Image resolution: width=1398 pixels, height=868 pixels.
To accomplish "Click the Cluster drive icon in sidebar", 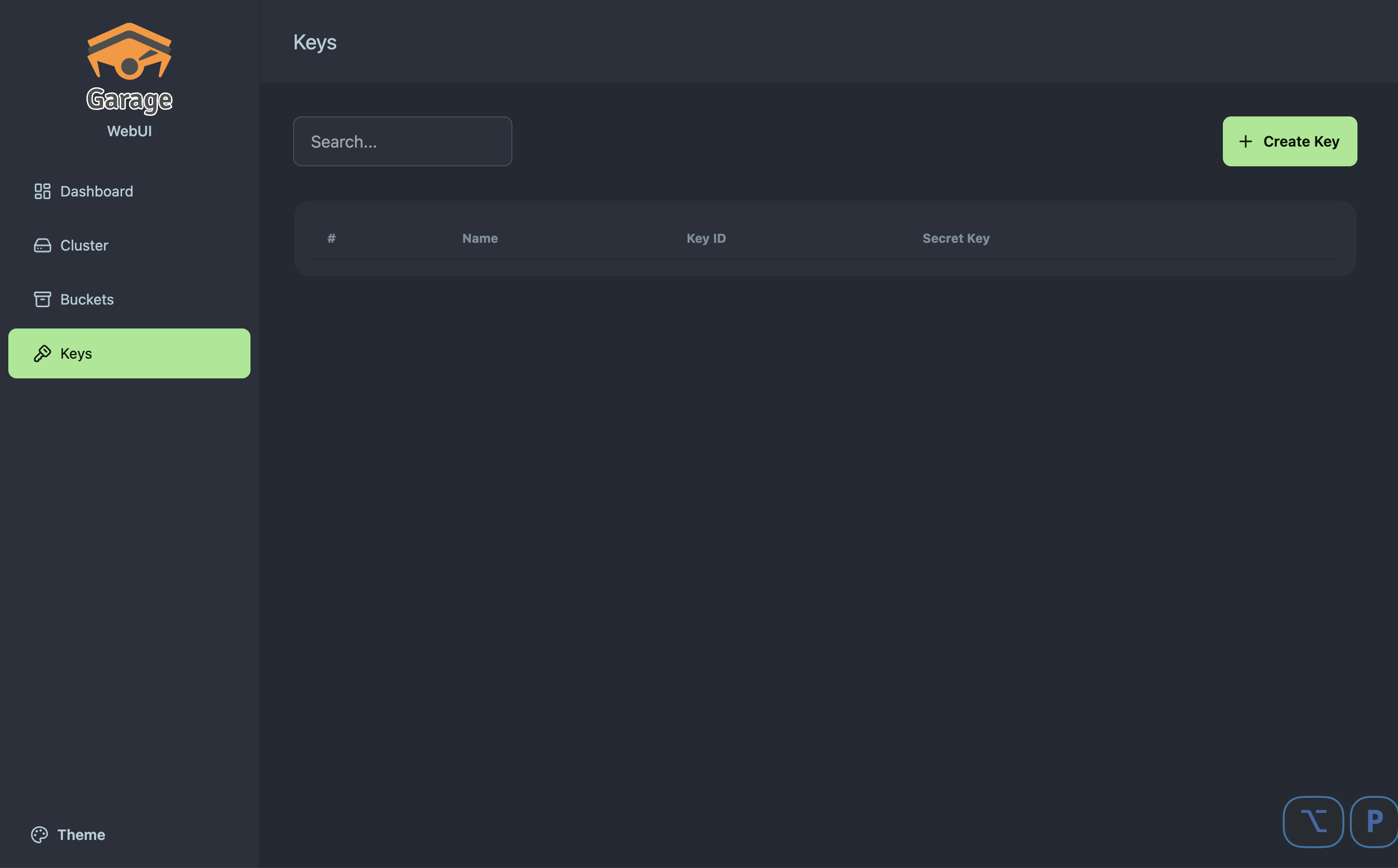I will (43, 246).
